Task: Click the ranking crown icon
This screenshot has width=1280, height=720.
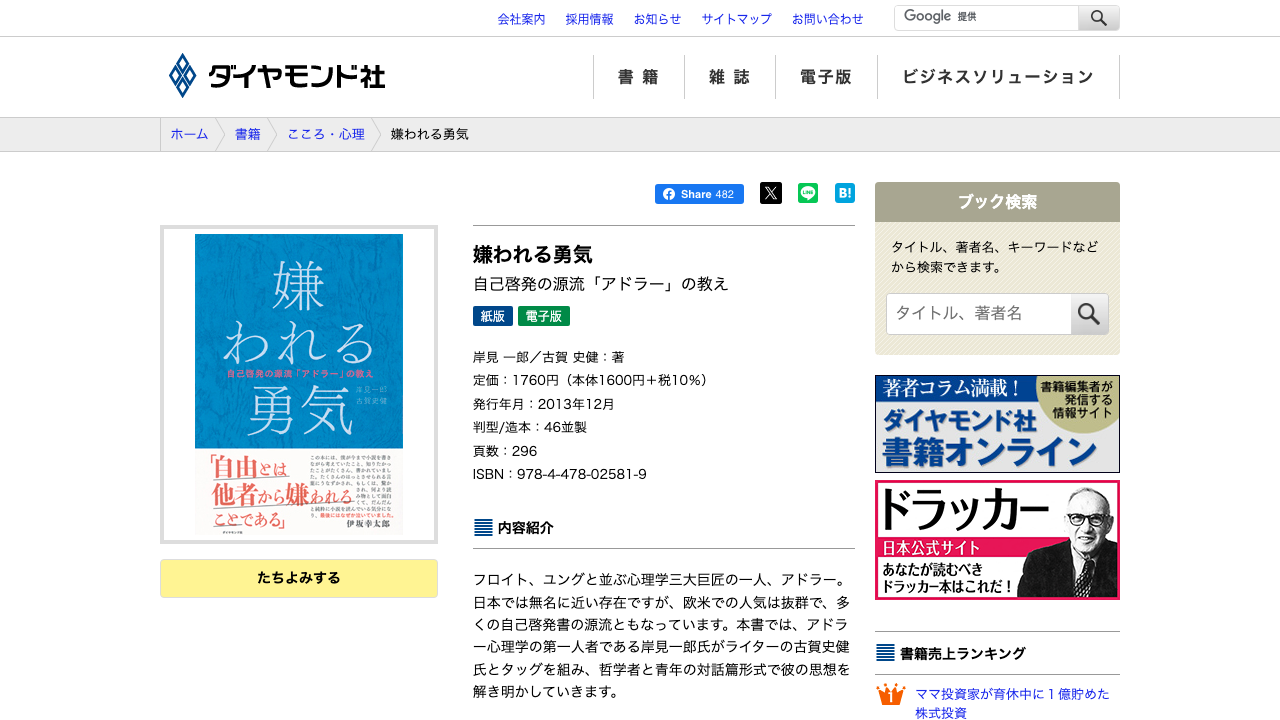Action: click(890, 695)
